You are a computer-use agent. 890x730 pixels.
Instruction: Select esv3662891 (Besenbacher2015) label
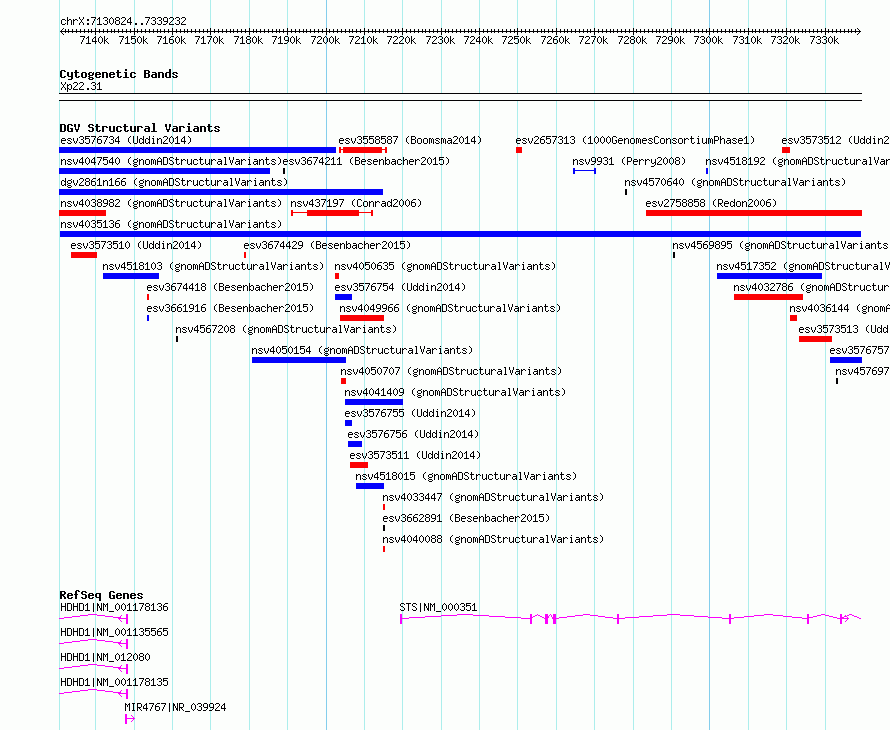466,518
